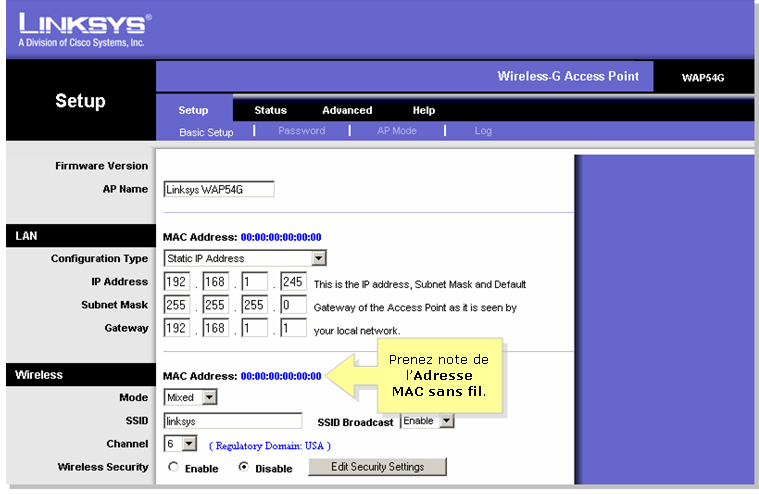
Task: Open the Advanced tab
Action: pos(347,110)
